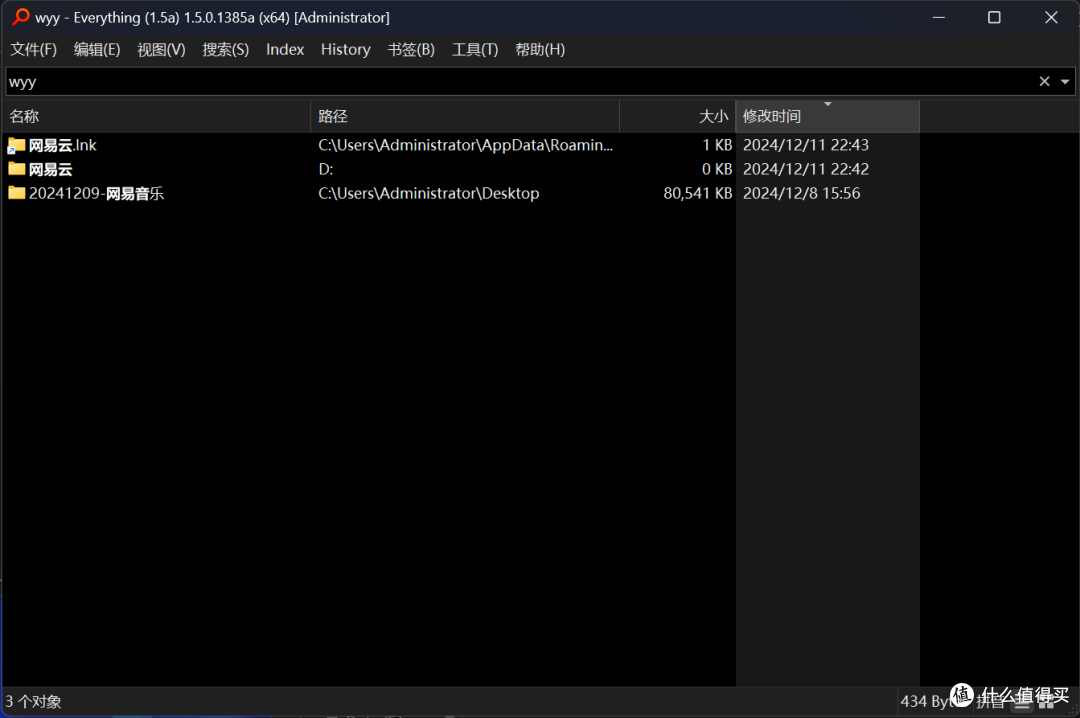Select the 网易云.lnk file name
The image size is (1080, 718).
pyautogui.click(x=62, y=145)
